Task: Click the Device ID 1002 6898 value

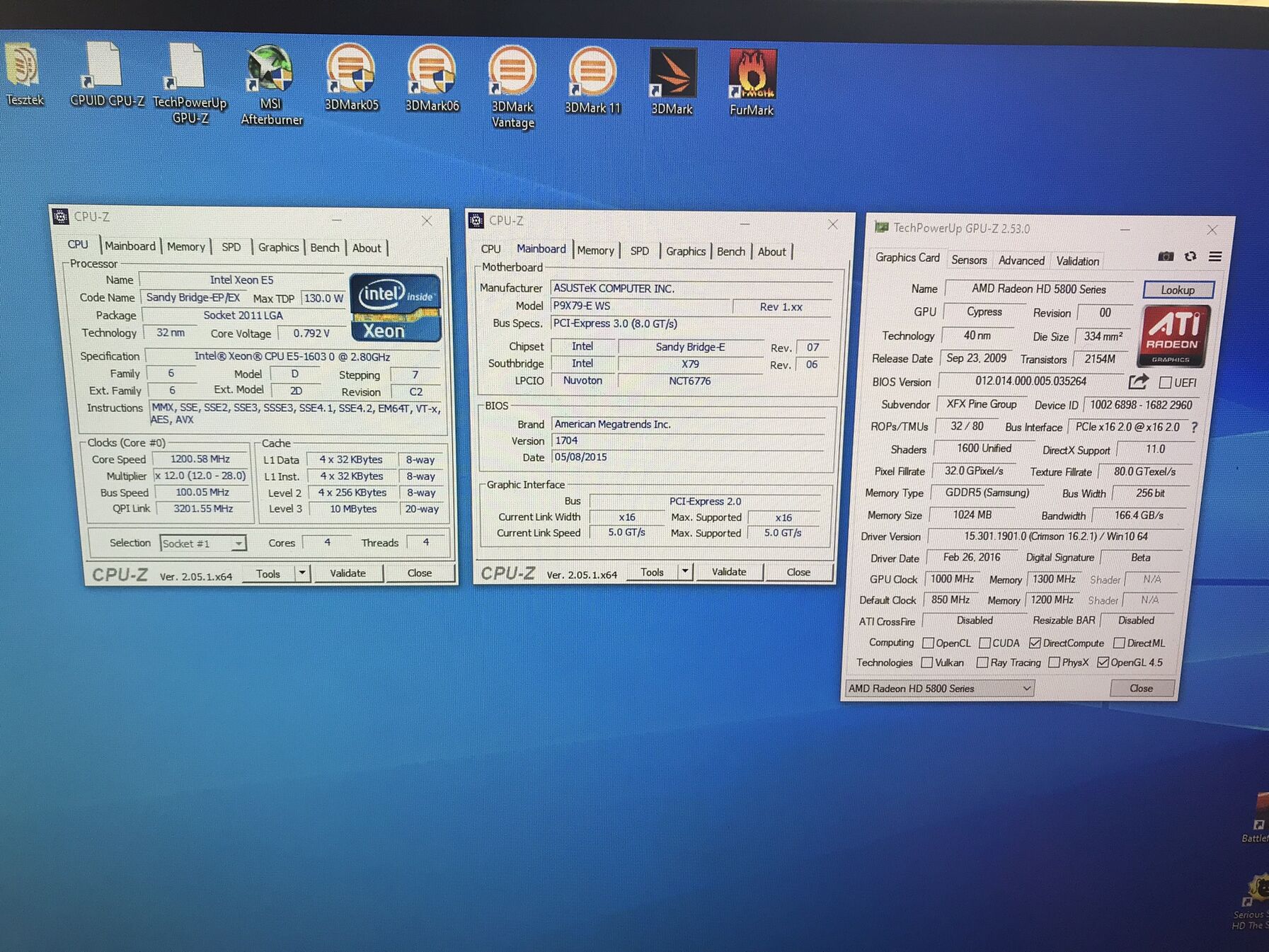Action: point(1141,405)
